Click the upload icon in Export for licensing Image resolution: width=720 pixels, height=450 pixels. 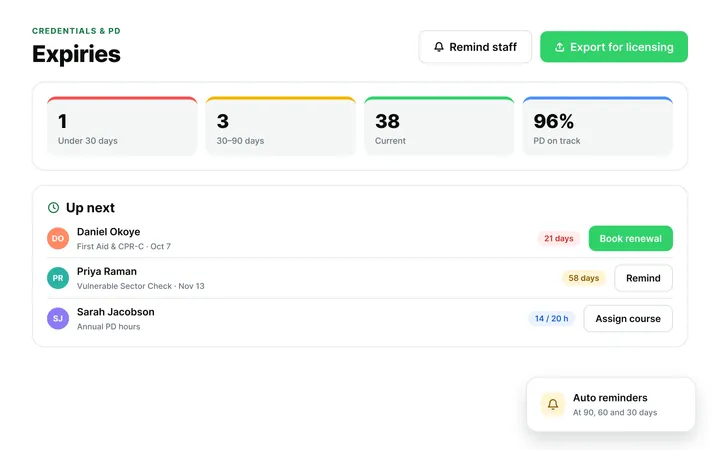(559, 47)
